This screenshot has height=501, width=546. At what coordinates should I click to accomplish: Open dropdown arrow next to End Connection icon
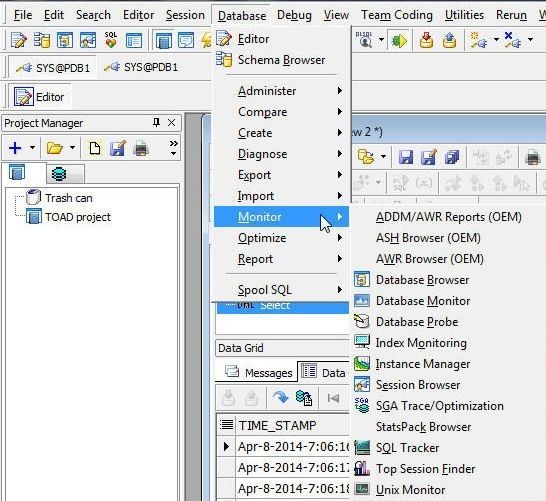click(530, 39)
